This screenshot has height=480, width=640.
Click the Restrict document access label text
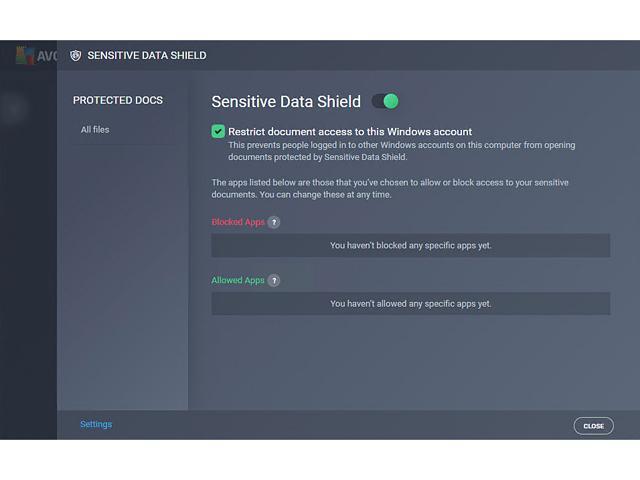(350, 131)
